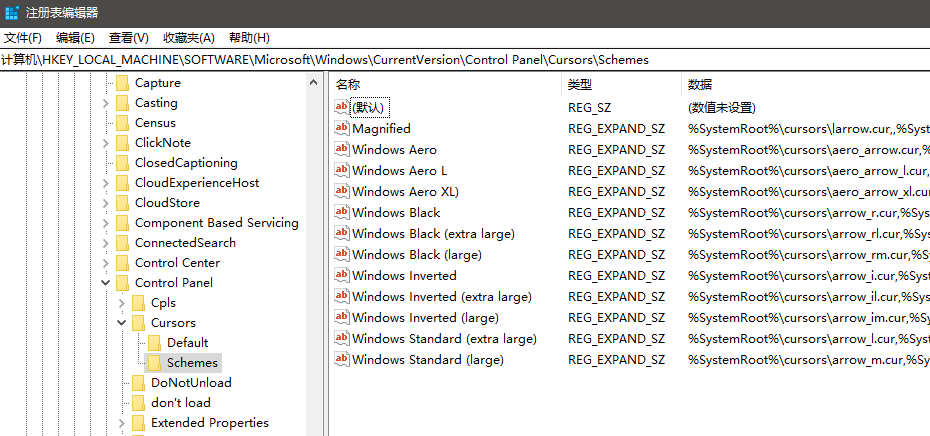930x436 pixels.
Task: Collapse the Cursors key
Action: pos(122,323)
